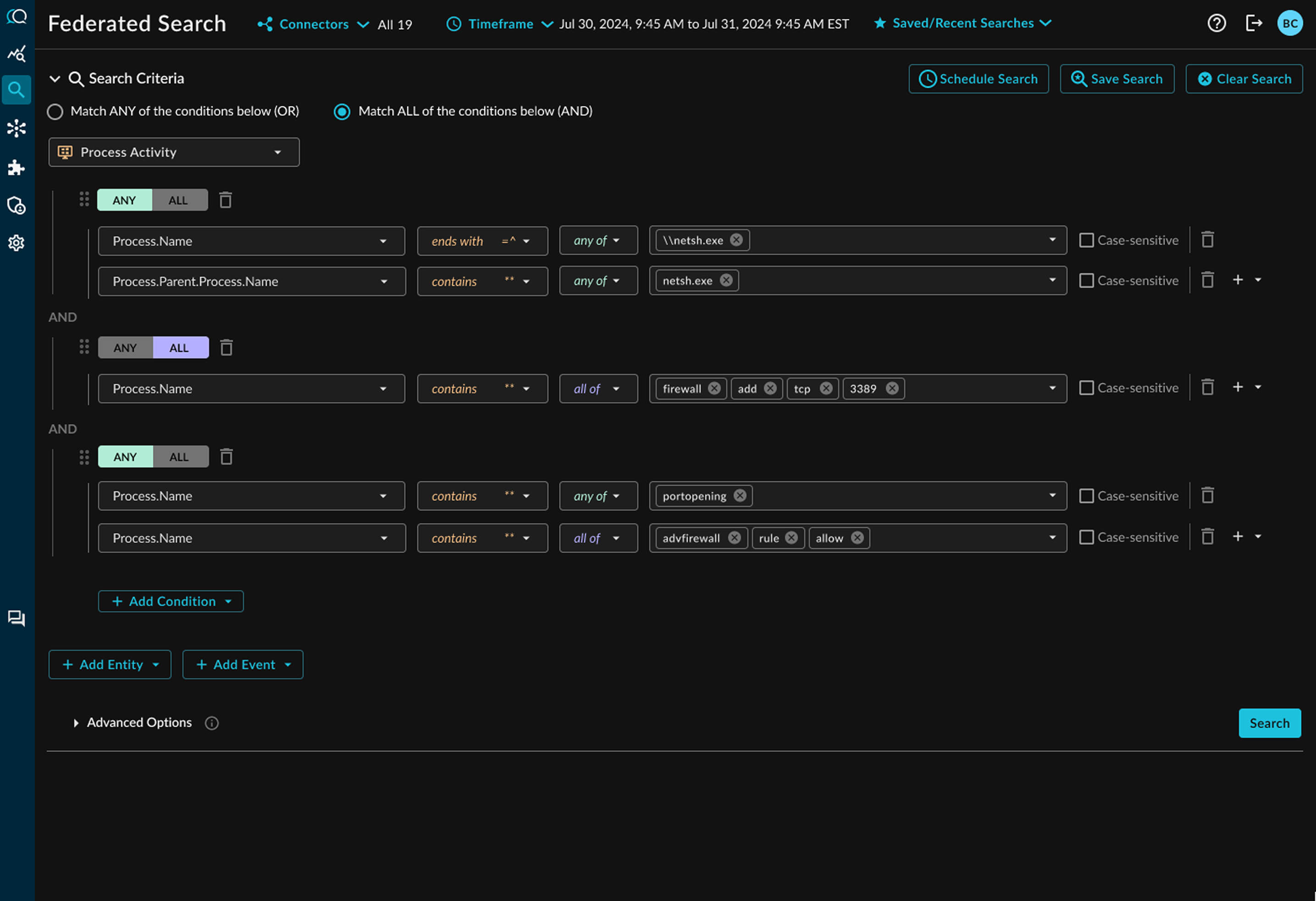
Task: Open the Add Event menu
Action: (x=243, y=665)
